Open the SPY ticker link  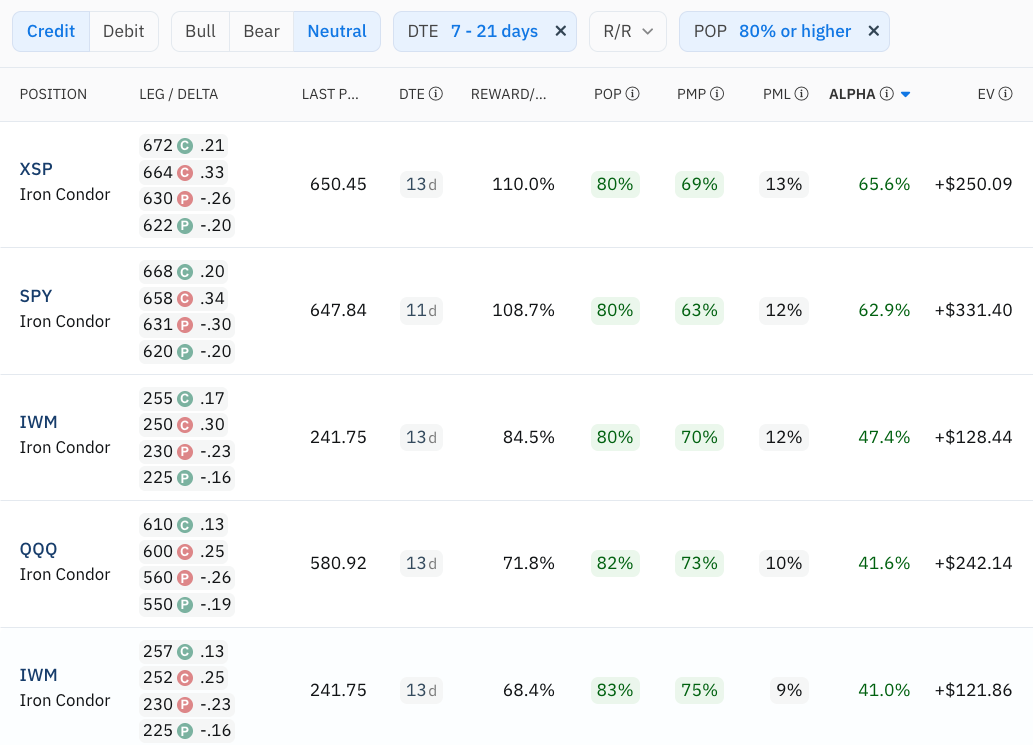coord(36,296)
